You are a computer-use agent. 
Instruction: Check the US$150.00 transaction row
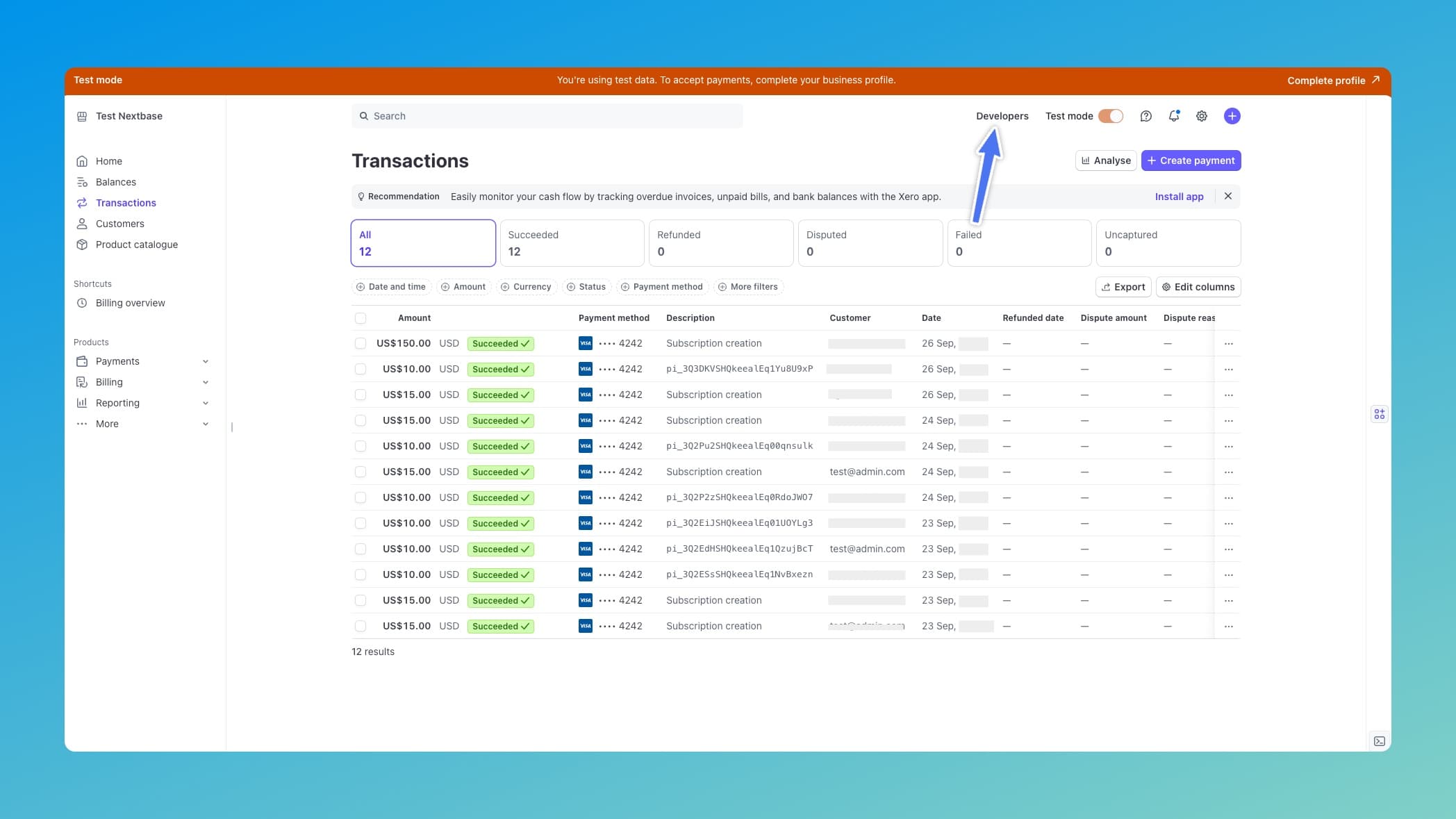(361, 343)
